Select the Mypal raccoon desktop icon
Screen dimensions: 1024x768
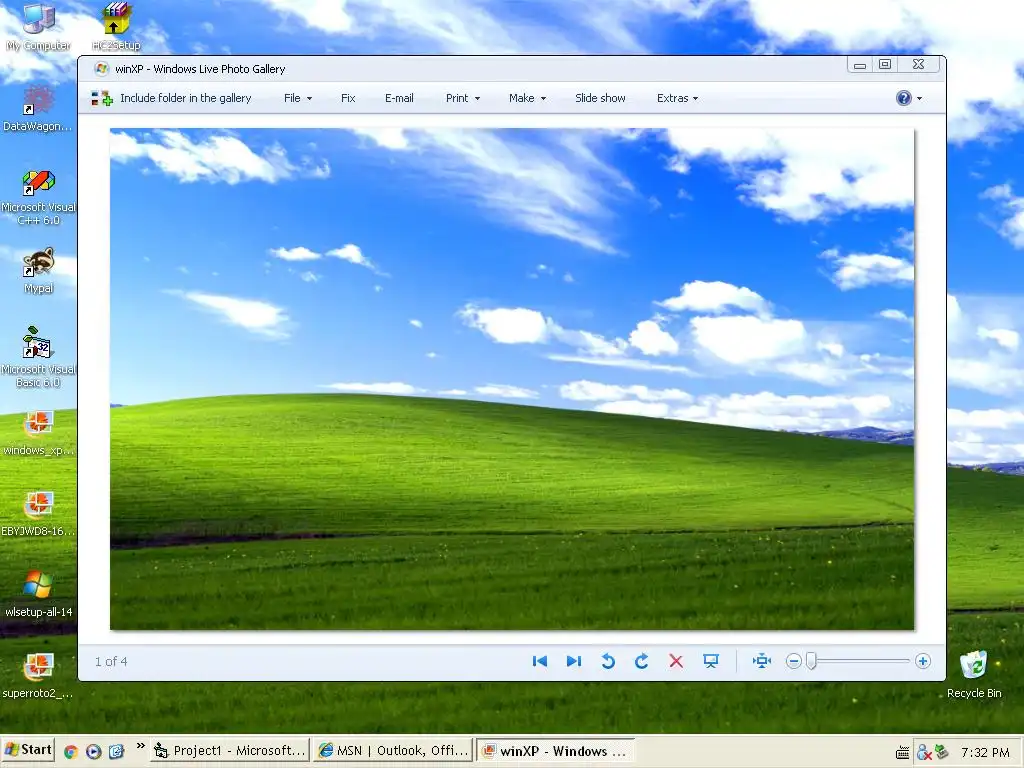pyautogui.click(x=39, y=271)
